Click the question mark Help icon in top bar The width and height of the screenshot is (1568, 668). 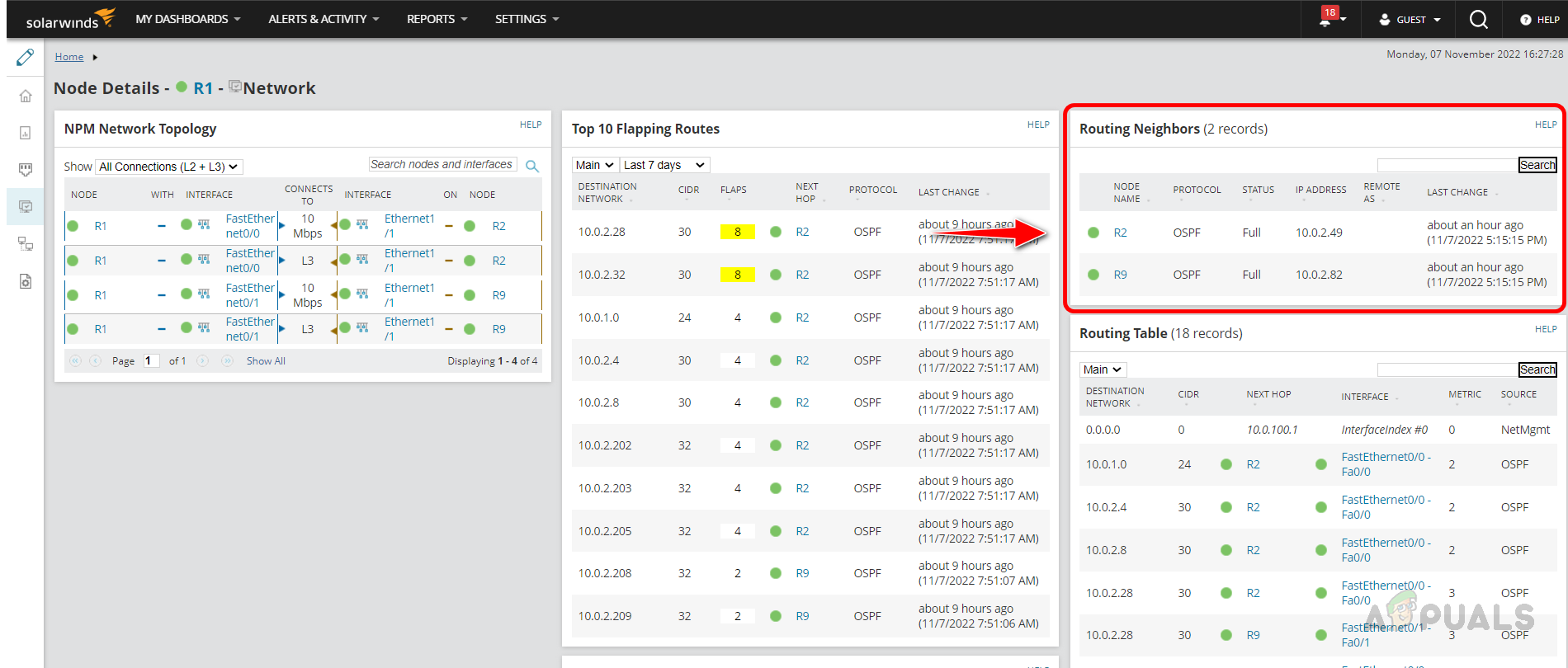tap(1525, 20)
